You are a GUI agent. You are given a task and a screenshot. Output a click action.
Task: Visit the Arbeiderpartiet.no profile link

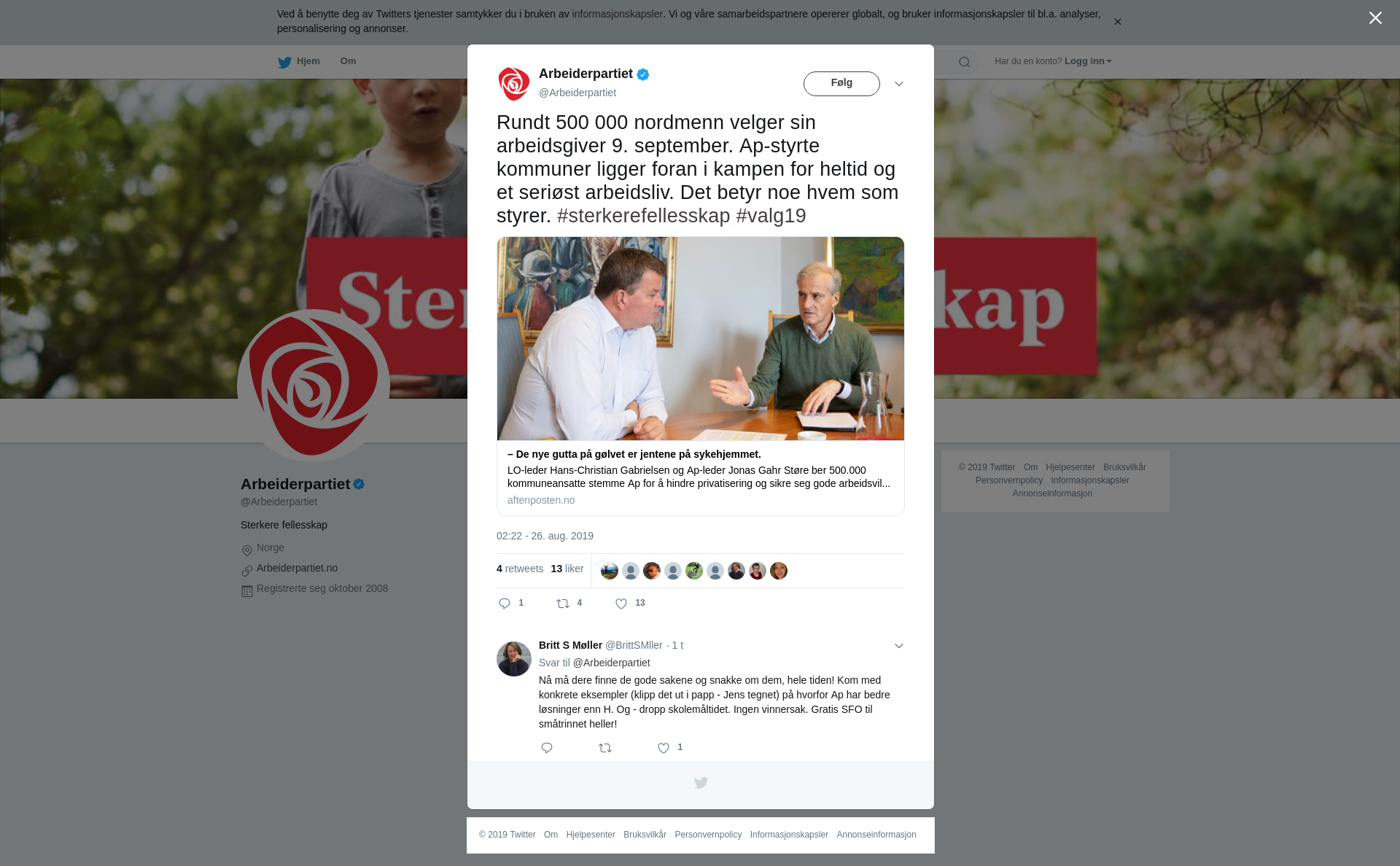(297, 568)
